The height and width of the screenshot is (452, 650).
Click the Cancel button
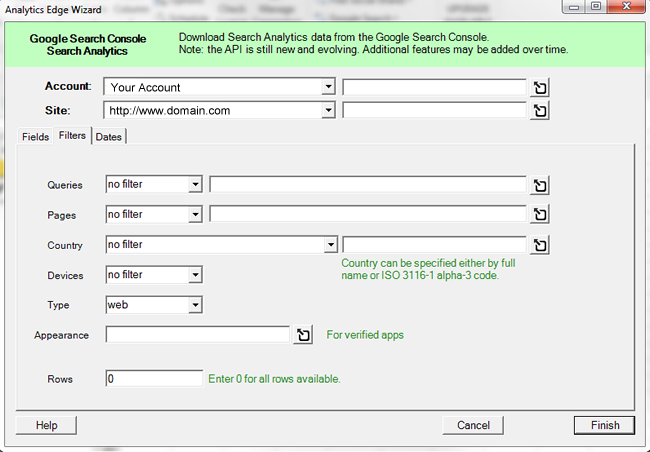click(473, 425)
